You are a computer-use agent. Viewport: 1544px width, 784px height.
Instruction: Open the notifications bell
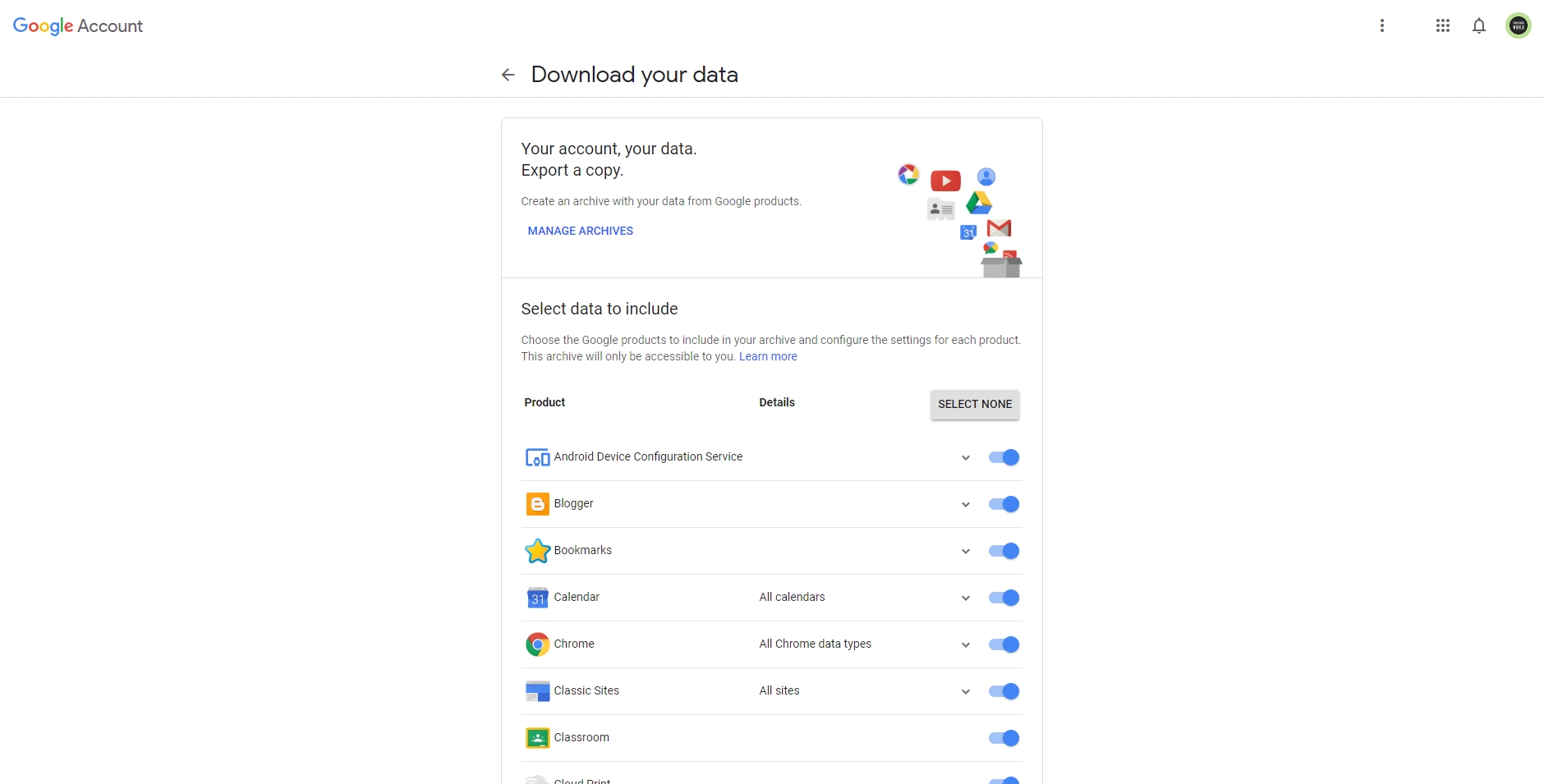[x=1479, y=25]
